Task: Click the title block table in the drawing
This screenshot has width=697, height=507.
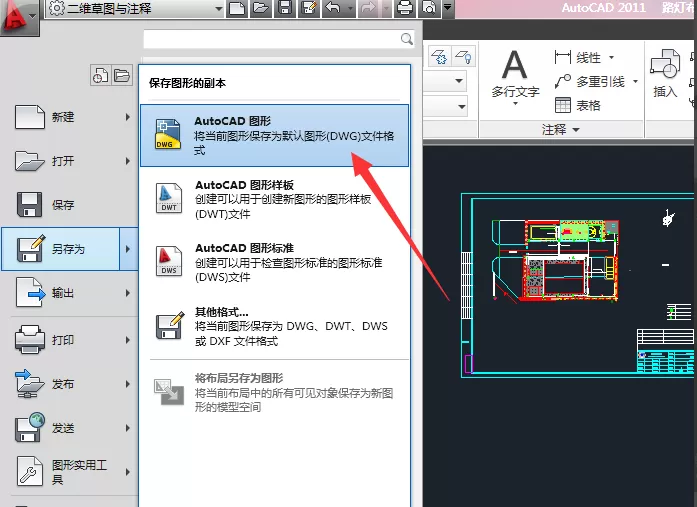Action: (x=665, y=350)
